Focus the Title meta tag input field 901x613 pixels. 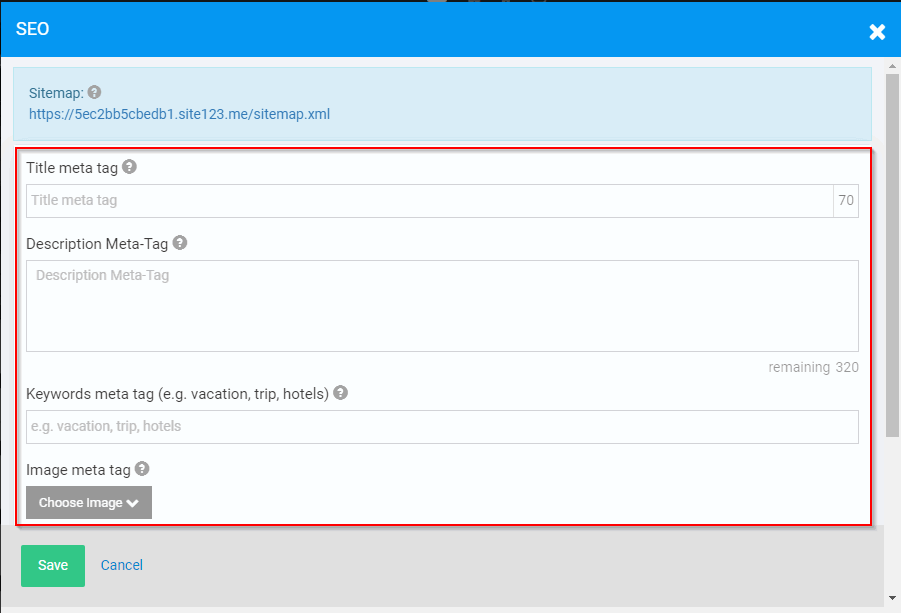click(x=430, y=201)
